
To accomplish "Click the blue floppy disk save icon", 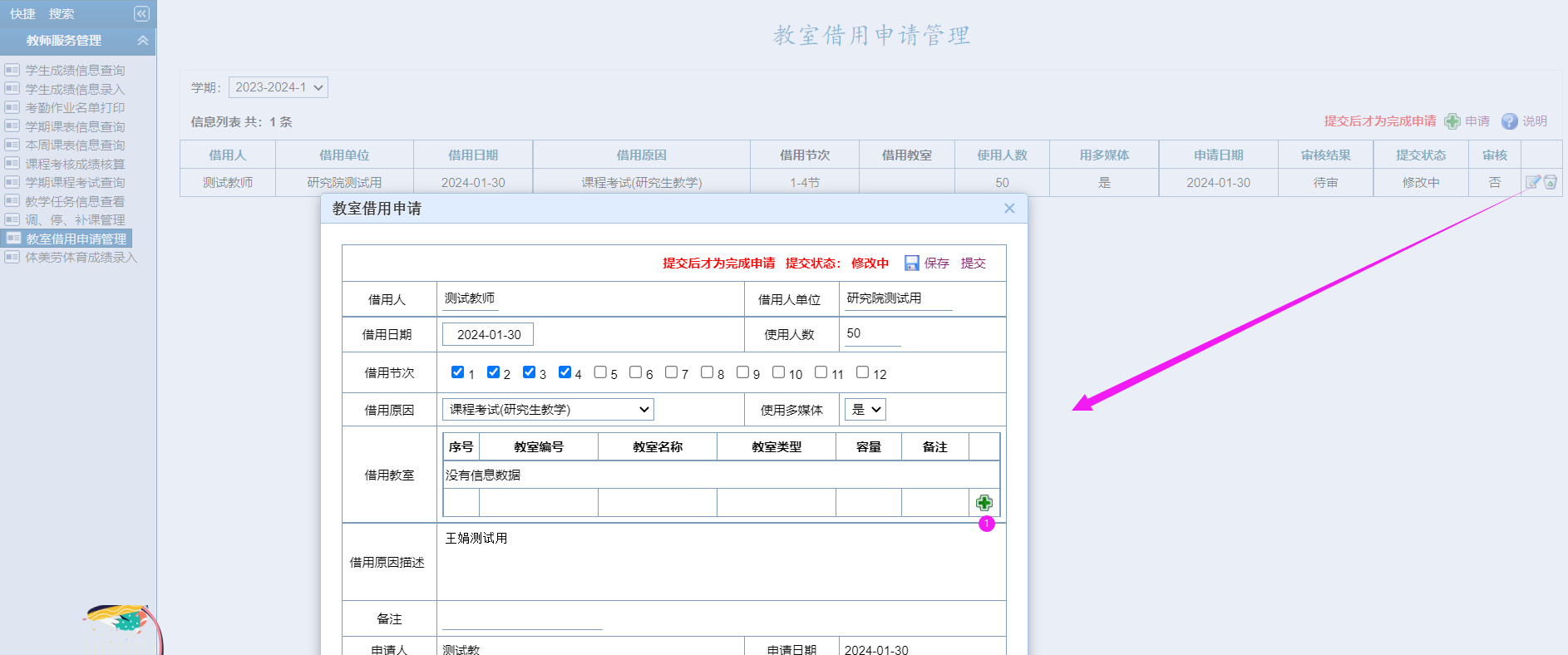I will (912, 263).
